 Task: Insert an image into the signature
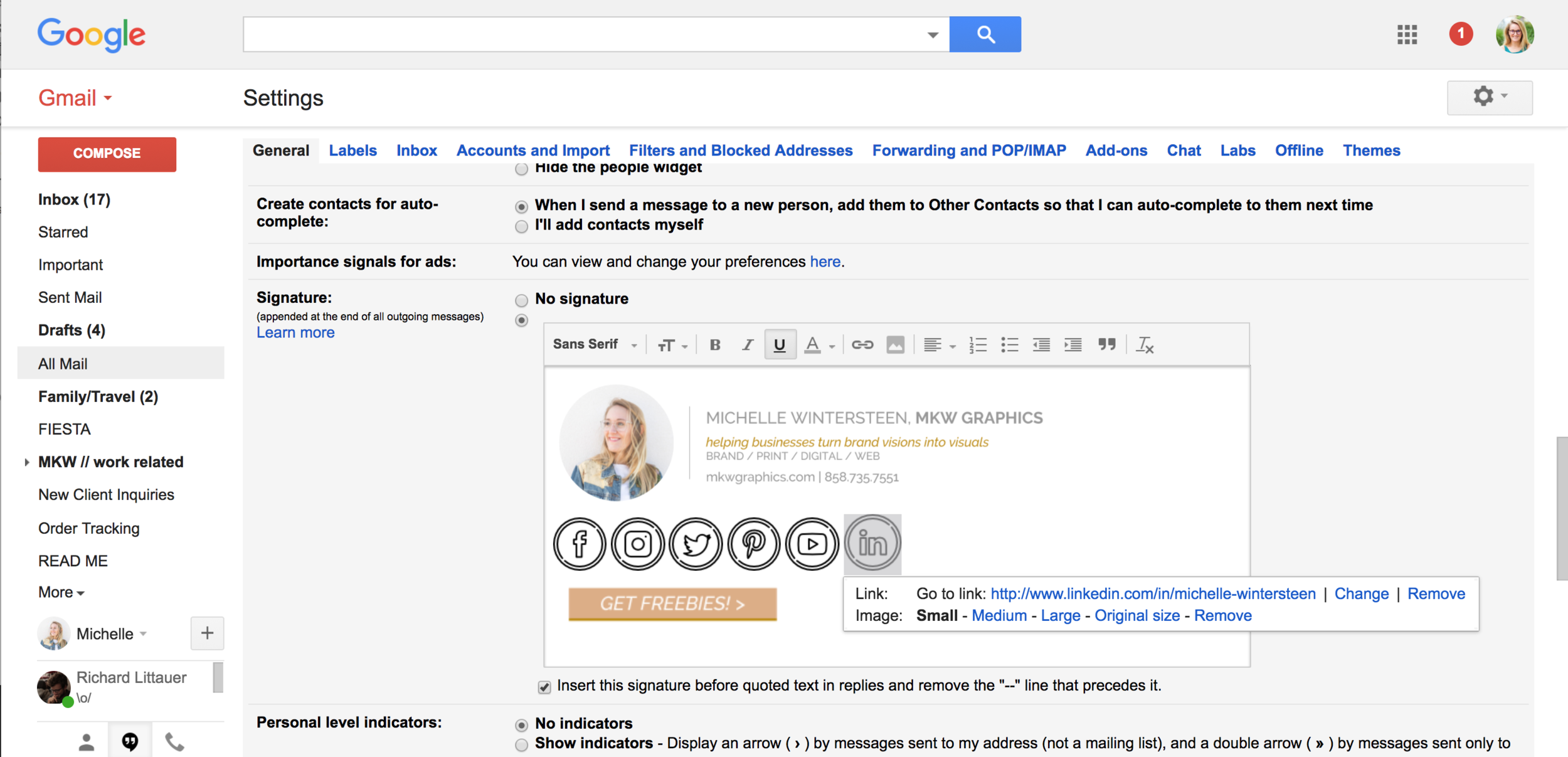[x=895, y=345]
